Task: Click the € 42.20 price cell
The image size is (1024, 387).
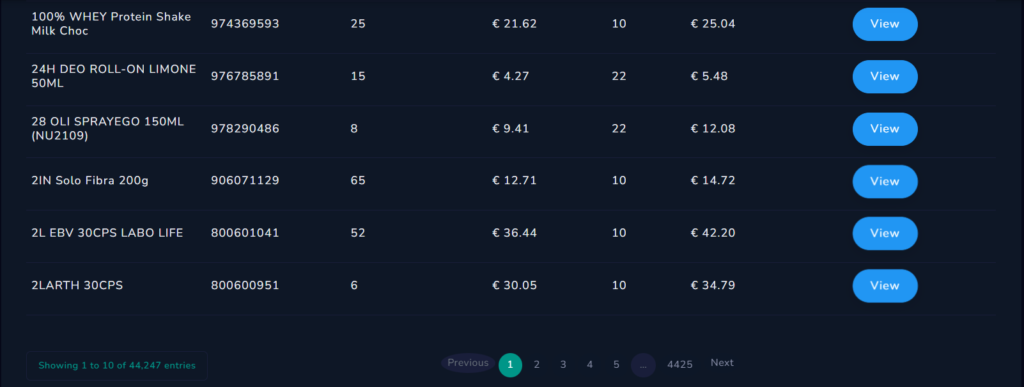Action: pos(713,233)
